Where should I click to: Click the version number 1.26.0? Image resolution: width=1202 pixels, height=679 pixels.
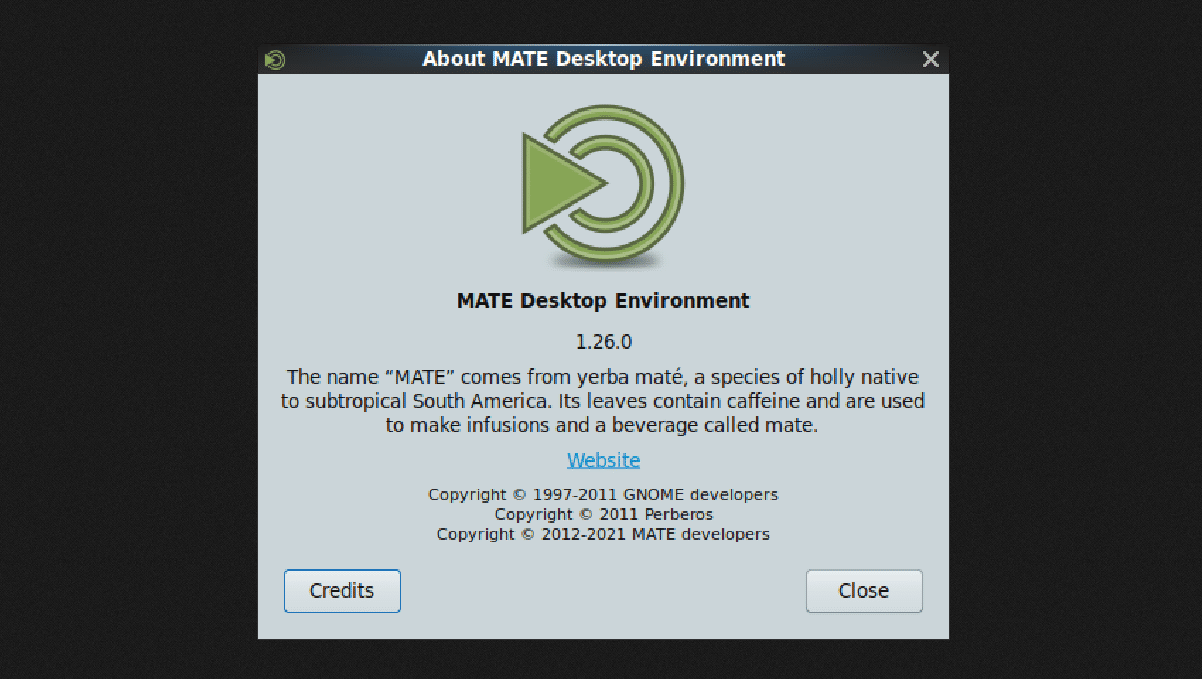coord(603,342)
